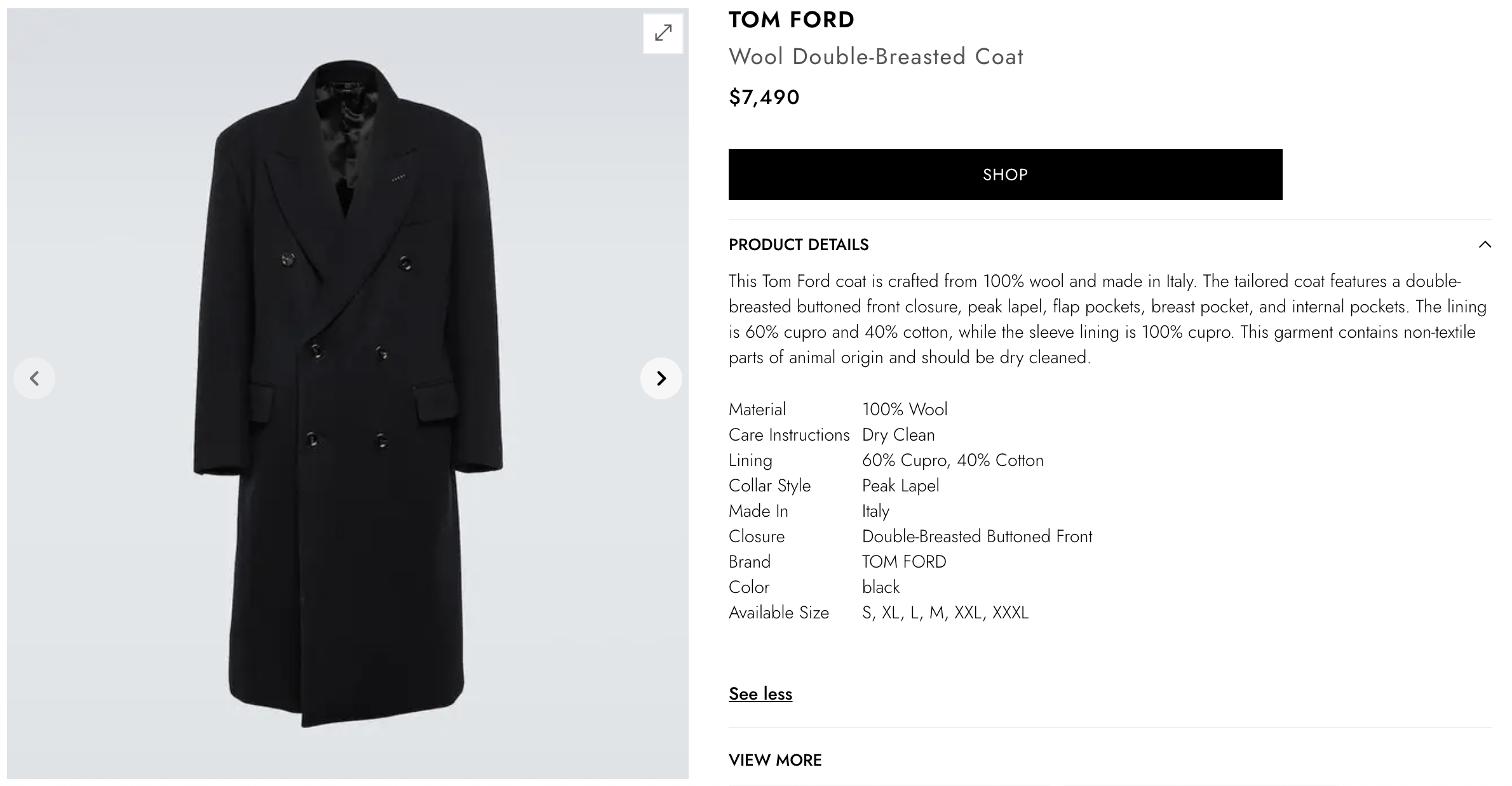Viewport: 1512px width, 786px height.
Task: Advance to the next product image
Action: (661, 378)
